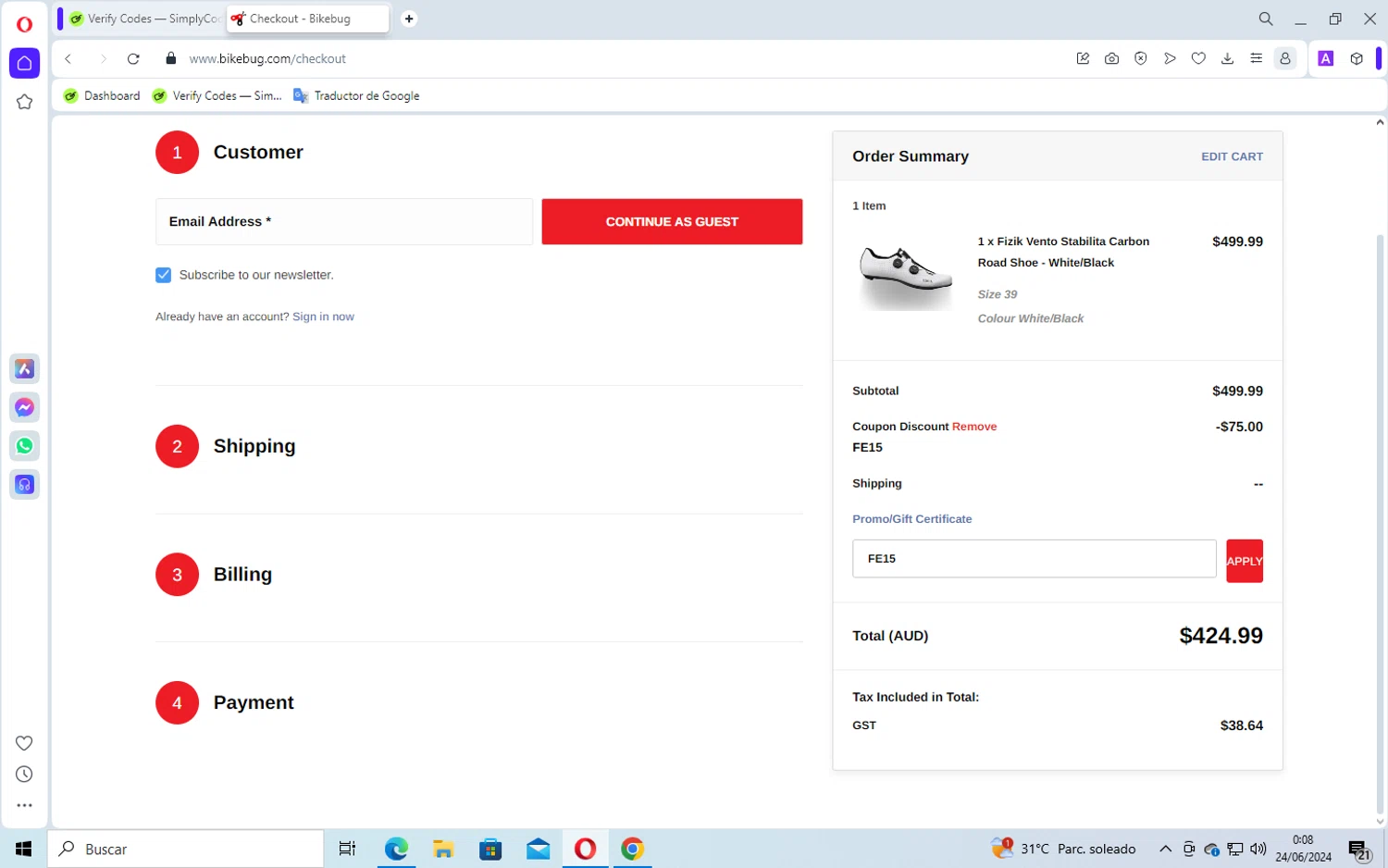Open the Dashboard bookmark

pos(102,95)
